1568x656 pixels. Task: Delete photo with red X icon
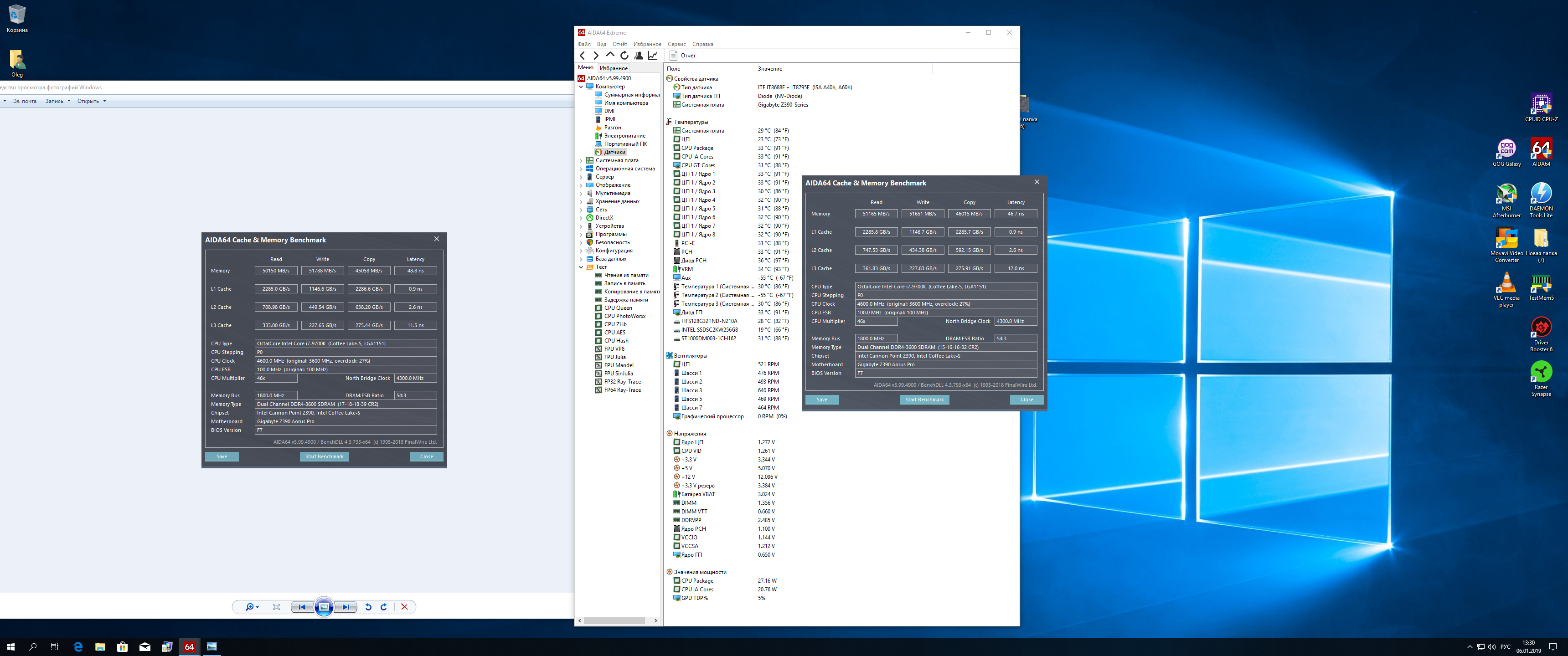coord(404,607)
